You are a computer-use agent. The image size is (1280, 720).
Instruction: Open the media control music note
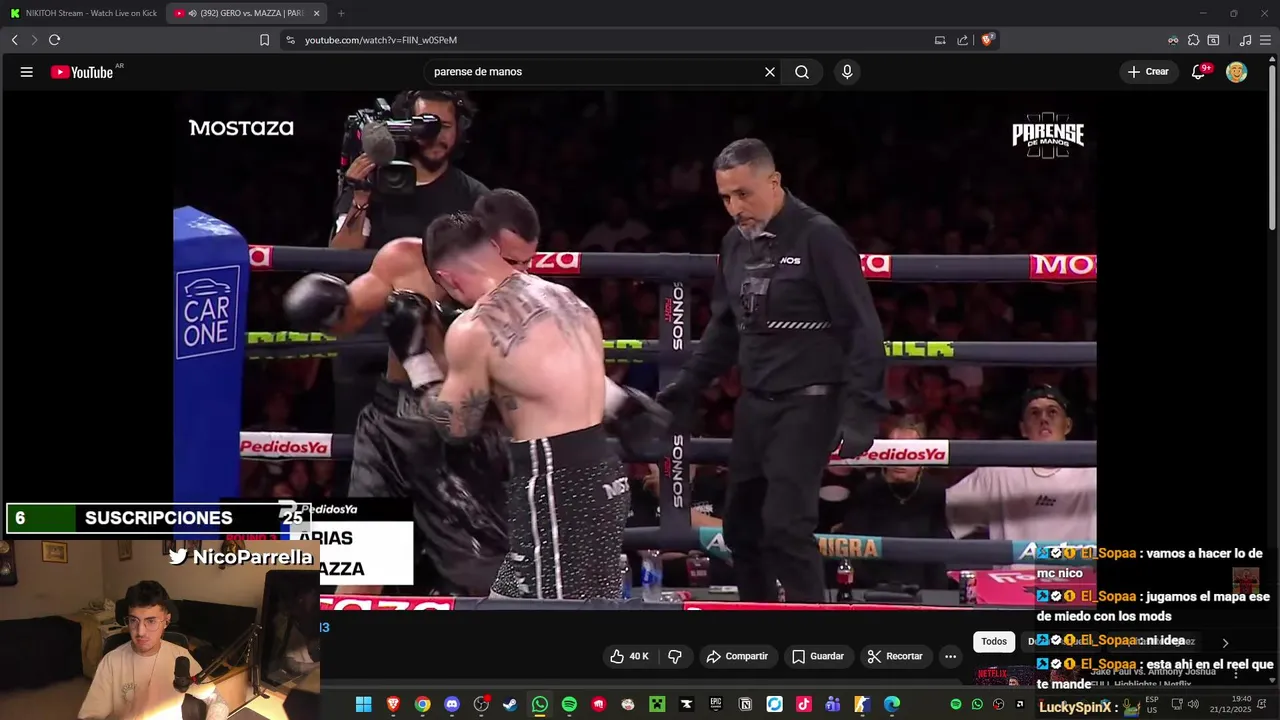1245,40
